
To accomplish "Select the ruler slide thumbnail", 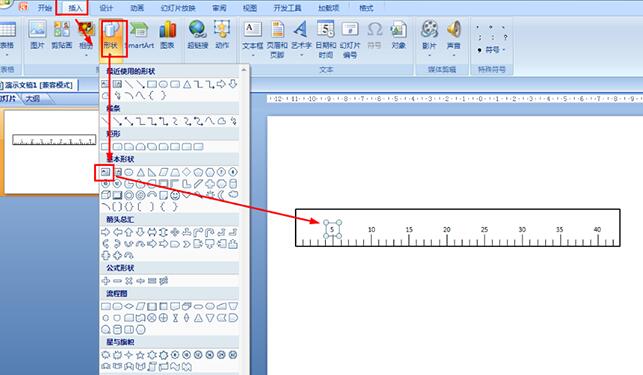I will pyautogui.click(x=51, y=152).
